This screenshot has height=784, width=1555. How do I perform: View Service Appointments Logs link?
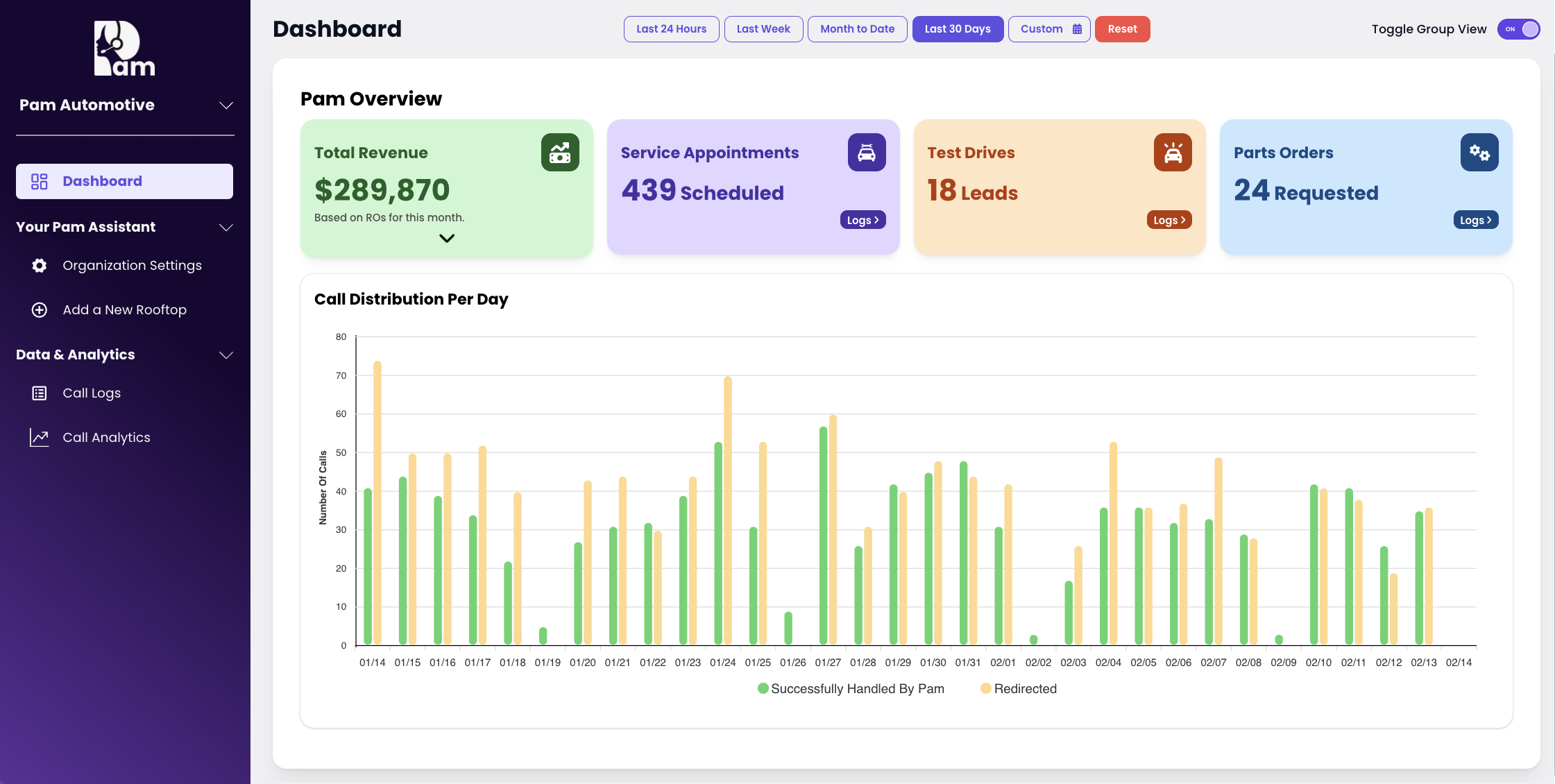(x=862, y=219)
